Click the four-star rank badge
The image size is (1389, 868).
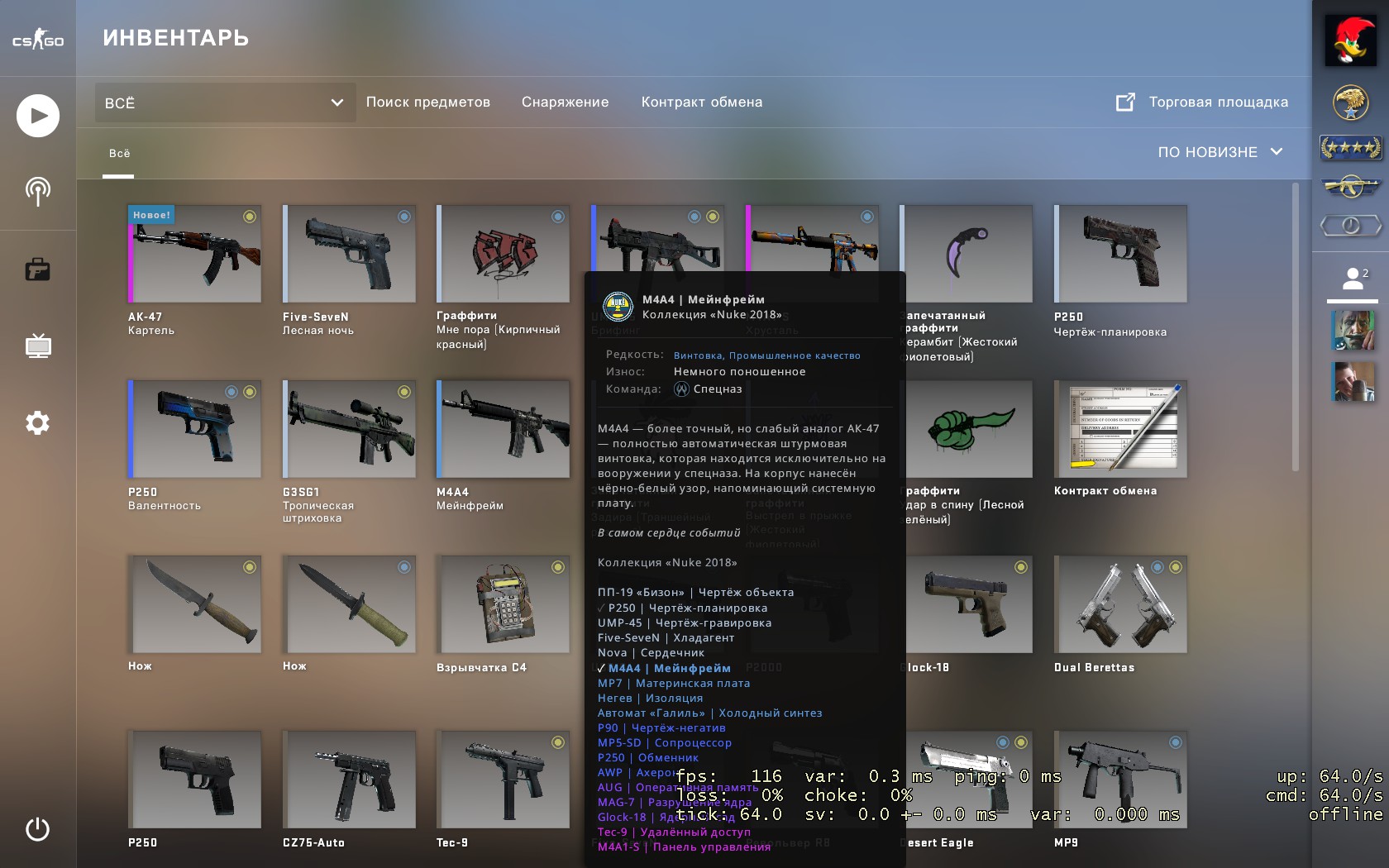pos(1350,148)
